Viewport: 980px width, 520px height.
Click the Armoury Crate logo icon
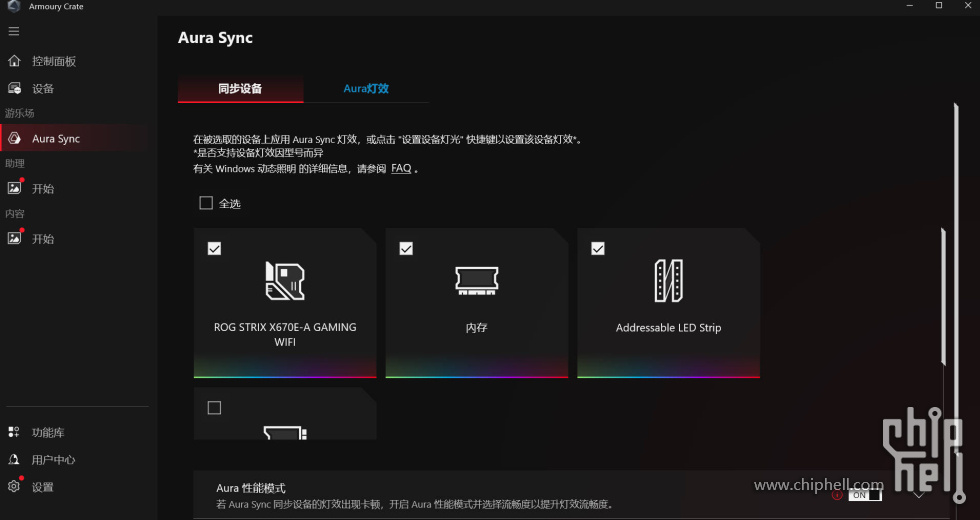[14, 6]
